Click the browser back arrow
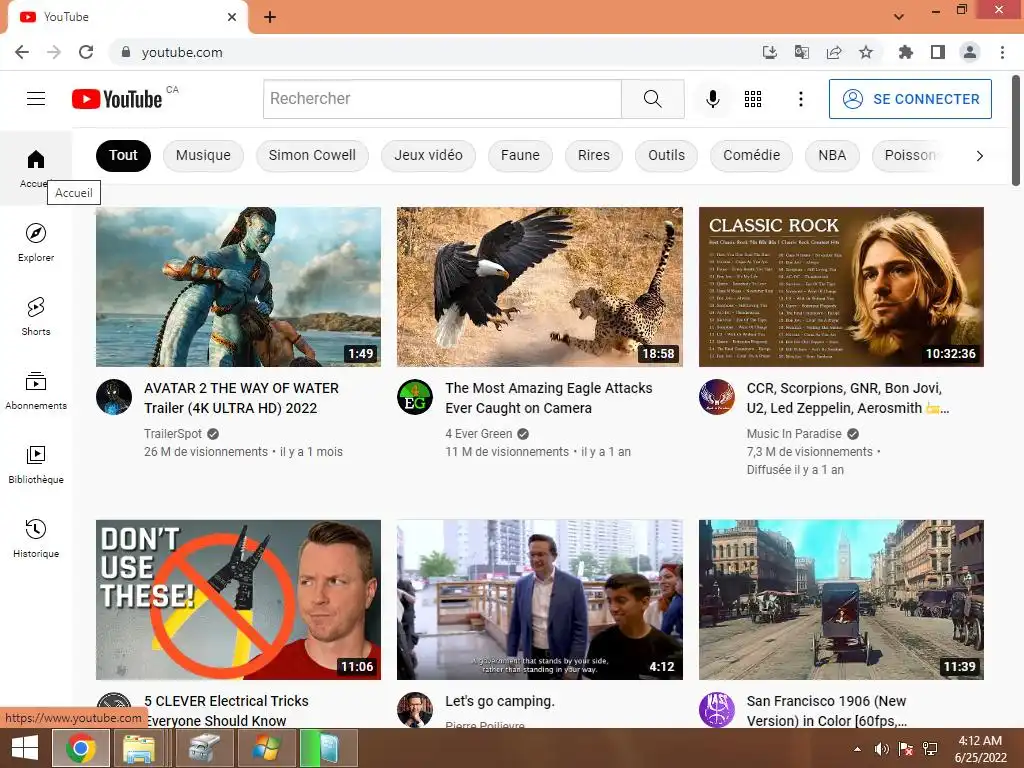Screen dimensions: 1024x768 [22, 52]
